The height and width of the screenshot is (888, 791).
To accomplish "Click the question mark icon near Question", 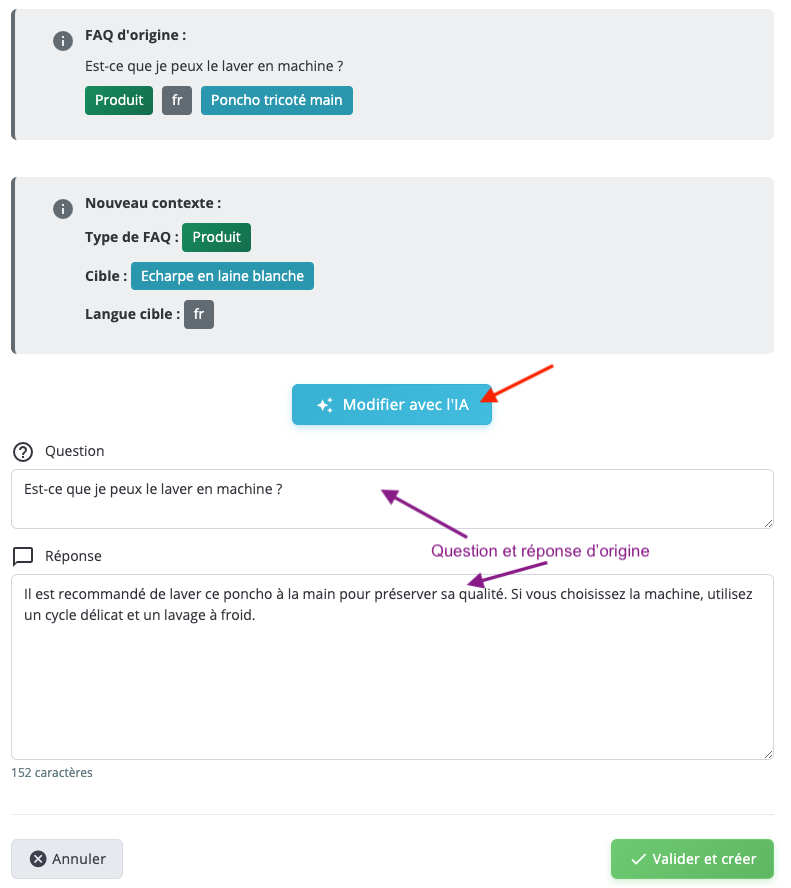I will [22, 451].
